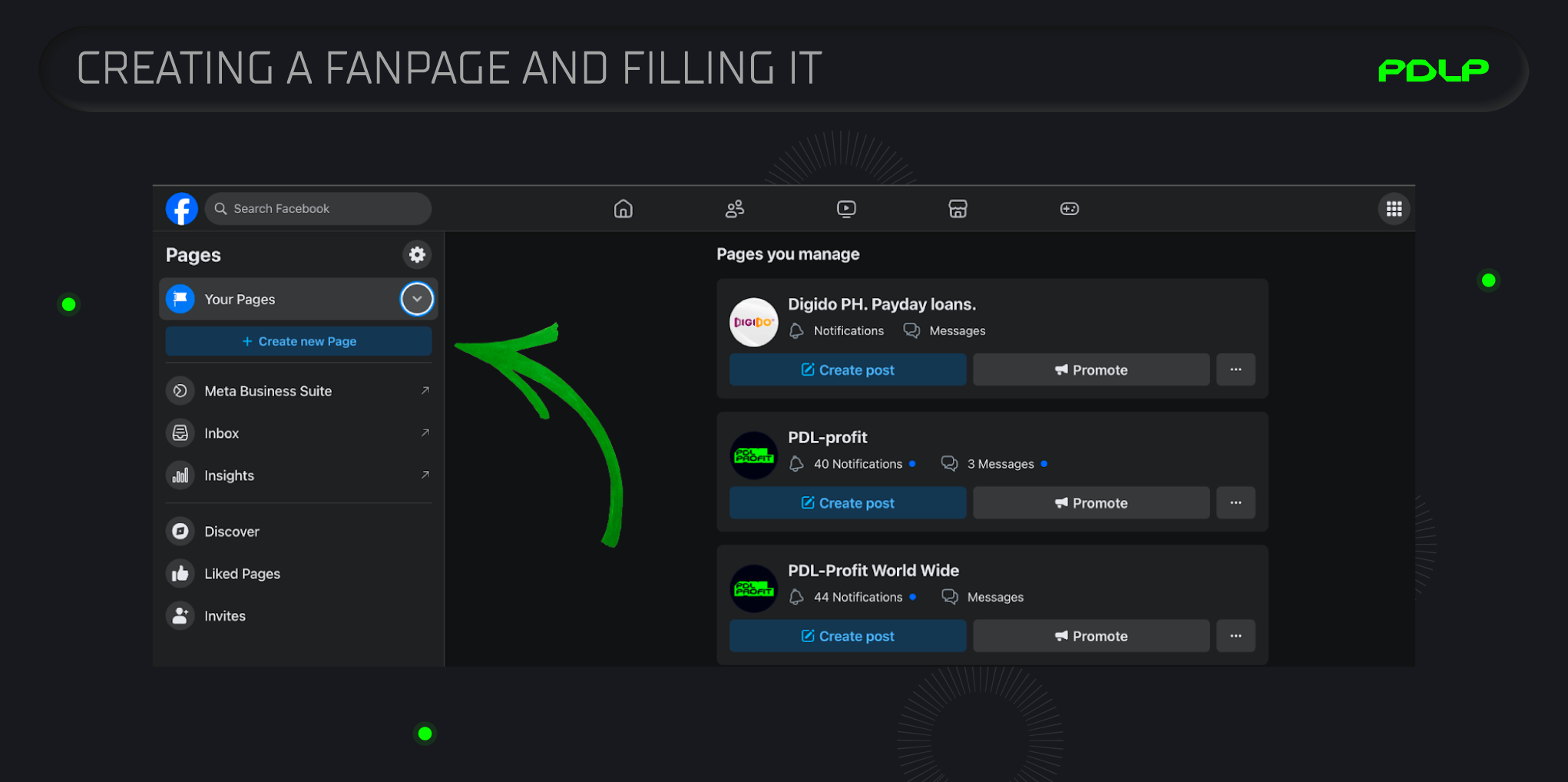Open Messages for Digido PH page
This screenshot has height=782, width=1568.
[944, 330]
